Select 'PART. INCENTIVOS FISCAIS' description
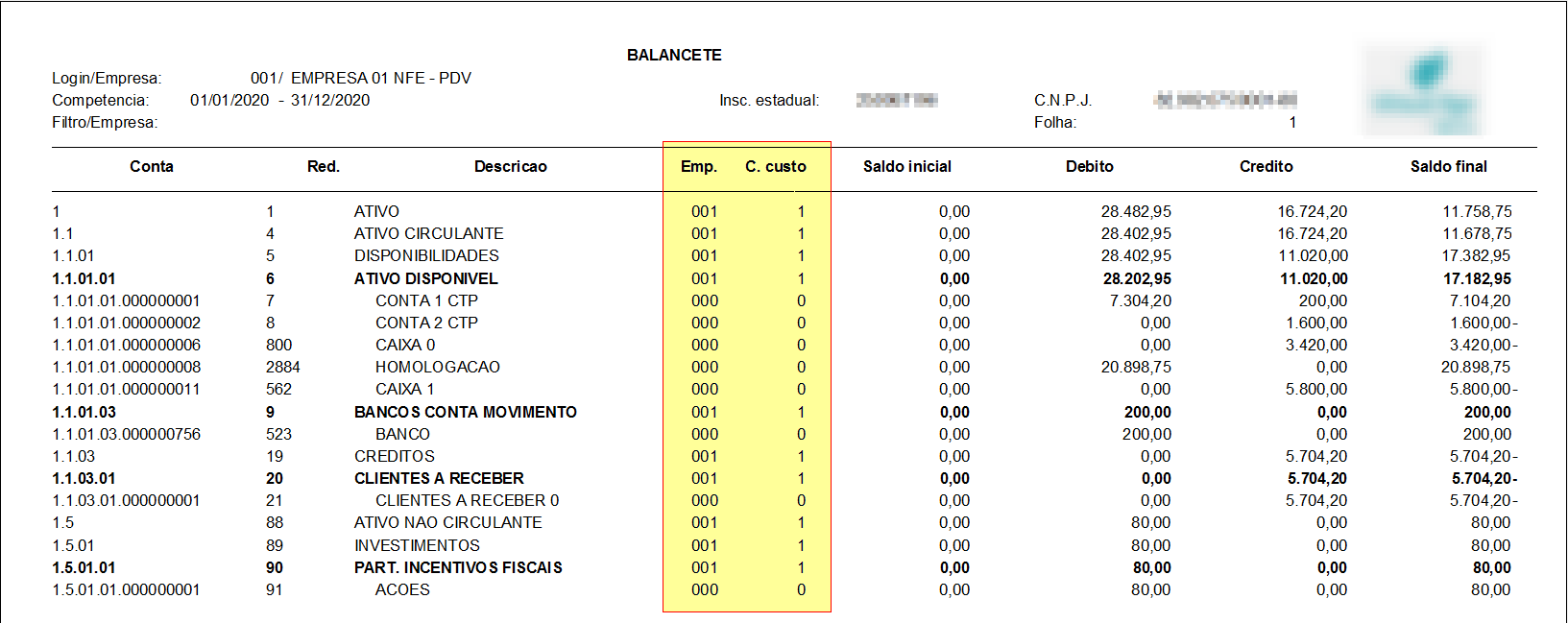Screen dimensions: 1568x623 [458, 567]
